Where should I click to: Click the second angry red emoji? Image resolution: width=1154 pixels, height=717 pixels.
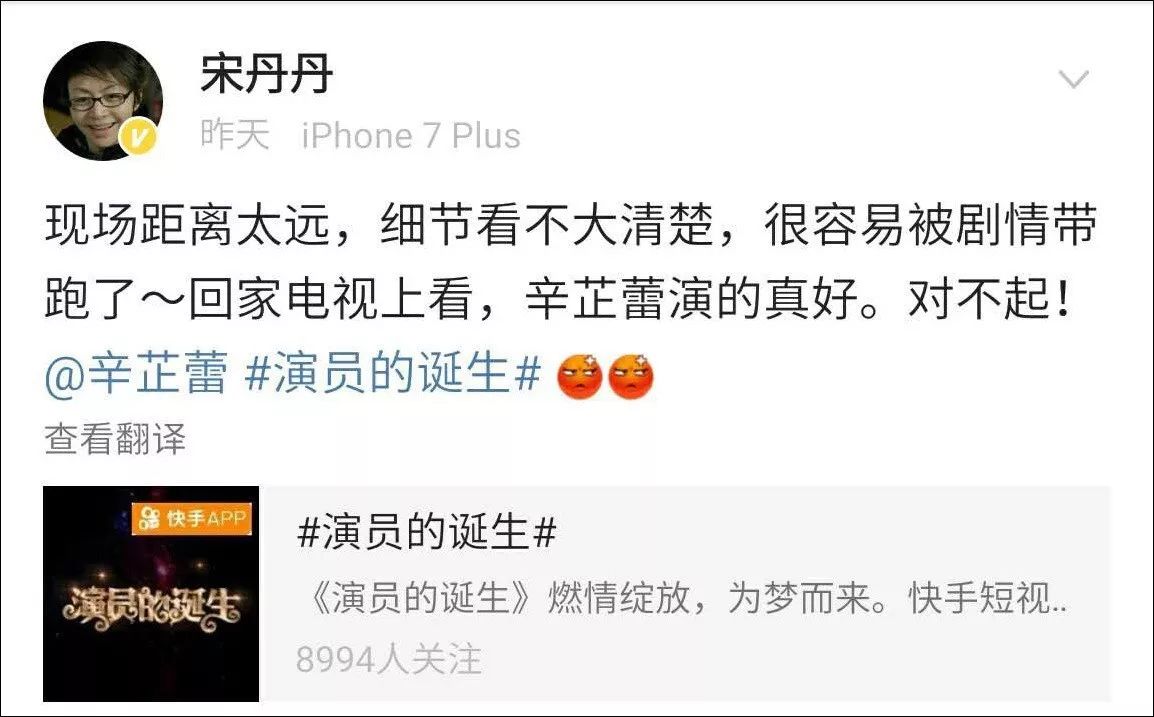coord(631,376)
